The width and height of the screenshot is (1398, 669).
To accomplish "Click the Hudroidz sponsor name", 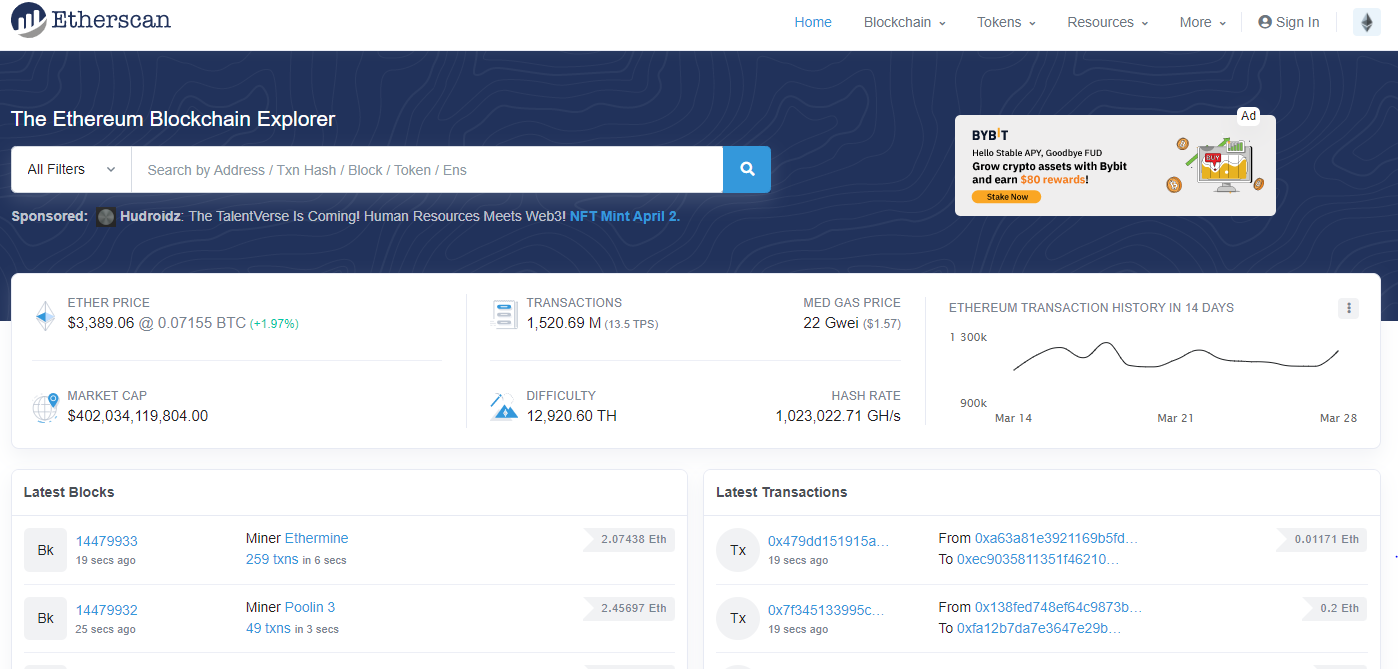I will point(150,216).
